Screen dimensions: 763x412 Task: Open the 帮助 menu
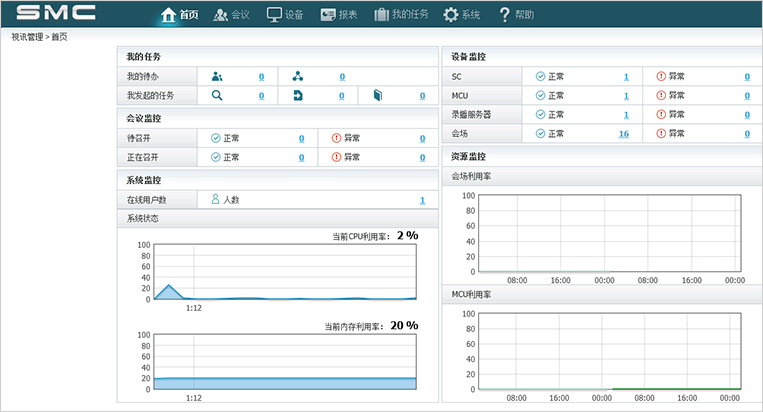pos(525,15)
